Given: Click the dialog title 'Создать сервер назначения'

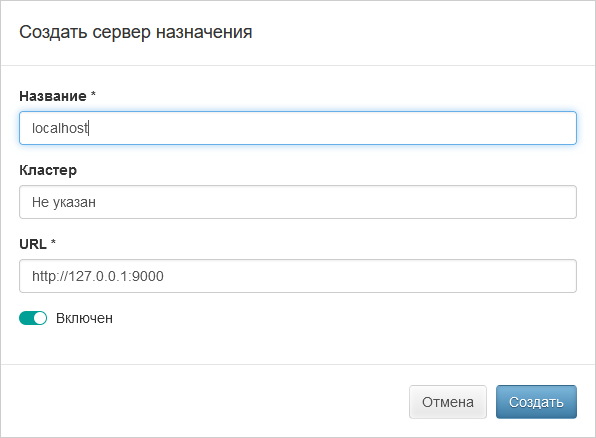Looking at the screenshot, I should [136, 32].
